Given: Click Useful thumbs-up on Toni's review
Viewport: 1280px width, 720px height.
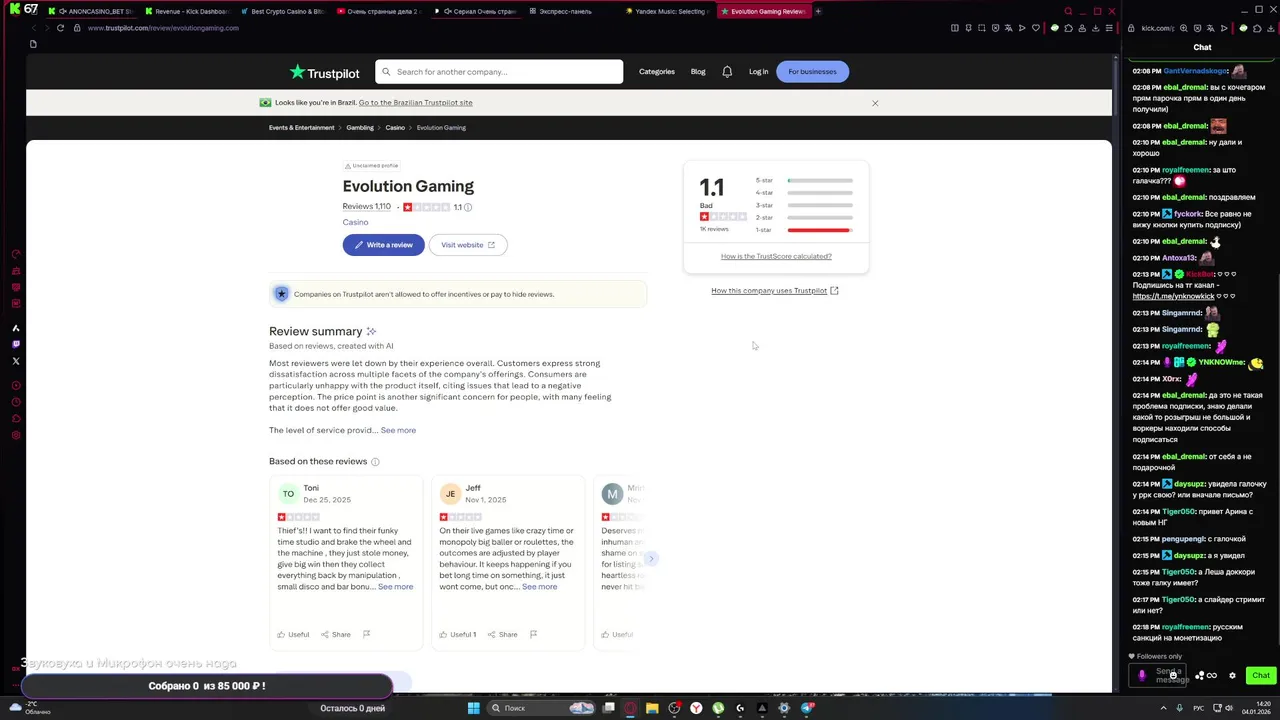Looking at the screenshot, I should [293, 634].
